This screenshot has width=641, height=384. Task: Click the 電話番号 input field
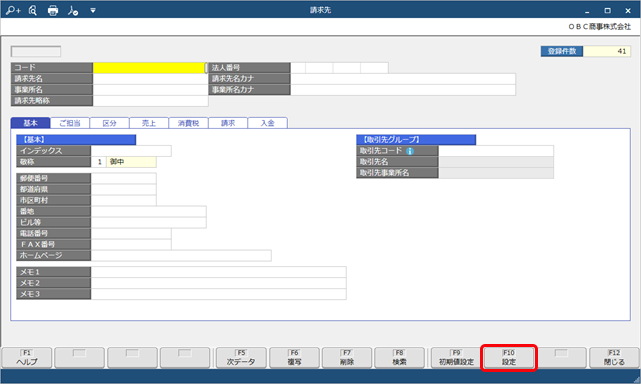(131, 234)
